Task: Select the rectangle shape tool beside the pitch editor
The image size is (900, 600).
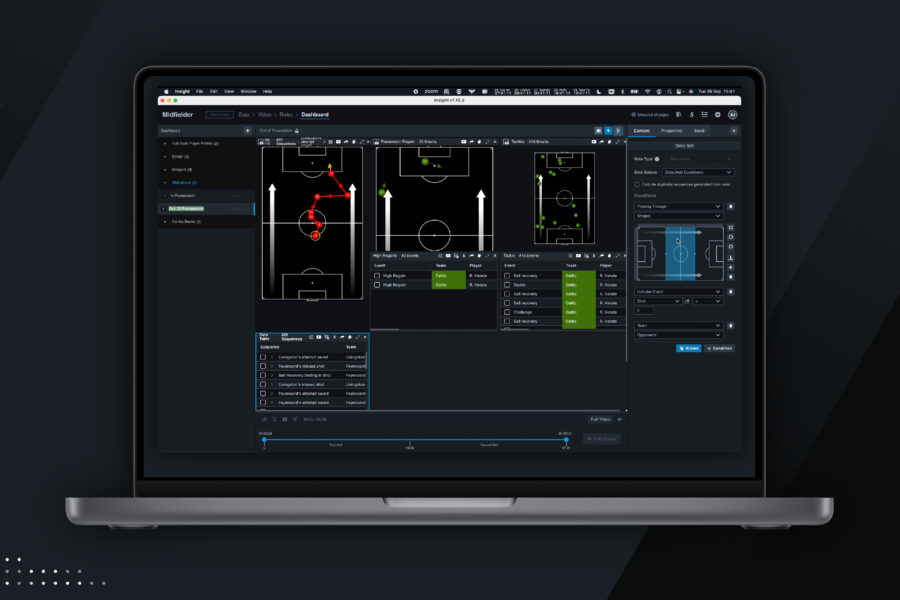Action: pos(730,225)
